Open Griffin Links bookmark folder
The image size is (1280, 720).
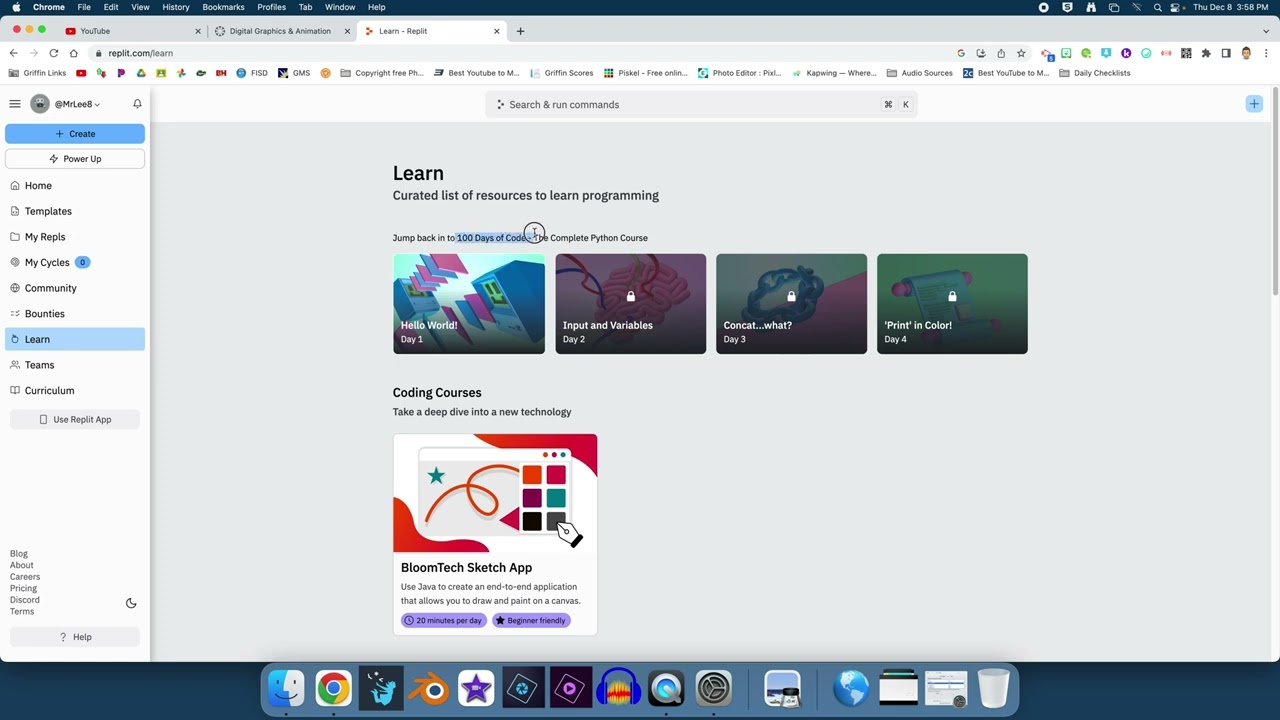pos(38,73)
